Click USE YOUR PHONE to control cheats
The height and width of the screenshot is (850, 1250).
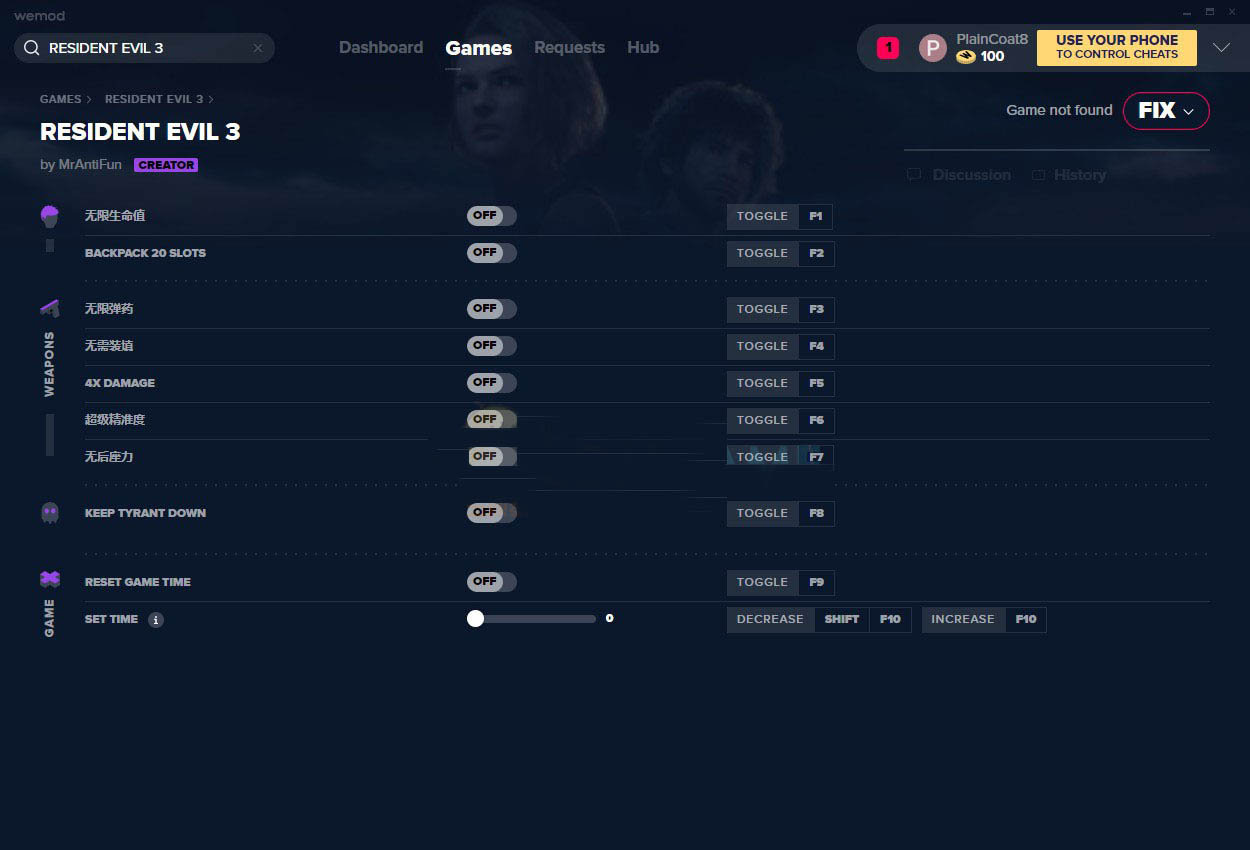click(1117, 47)
